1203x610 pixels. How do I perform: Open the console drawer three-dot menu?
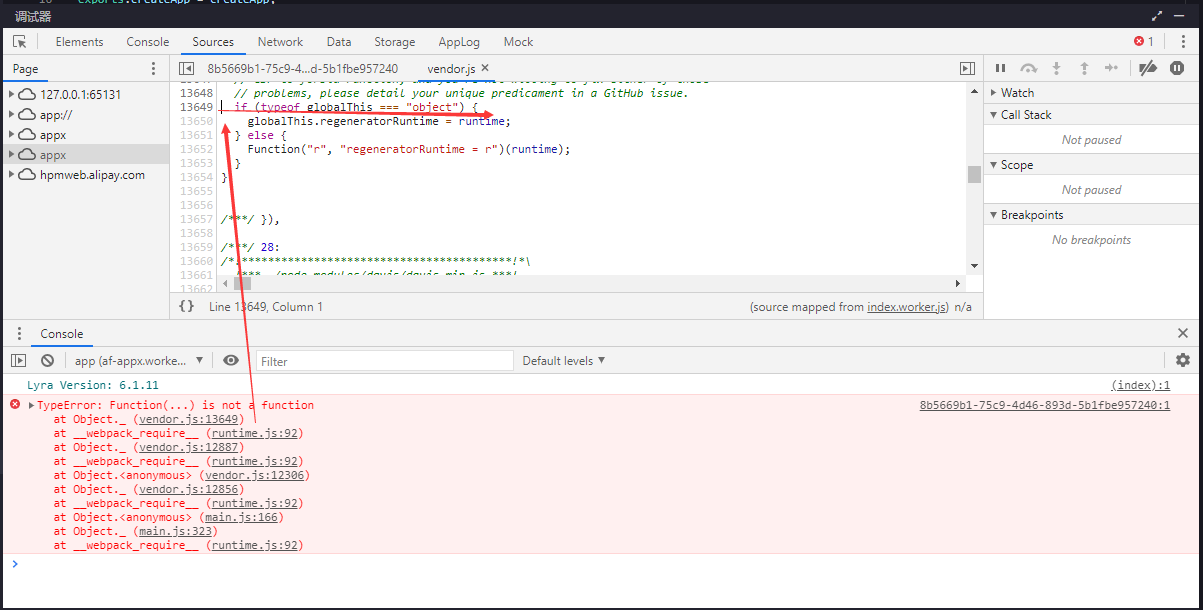coord(19,334)
